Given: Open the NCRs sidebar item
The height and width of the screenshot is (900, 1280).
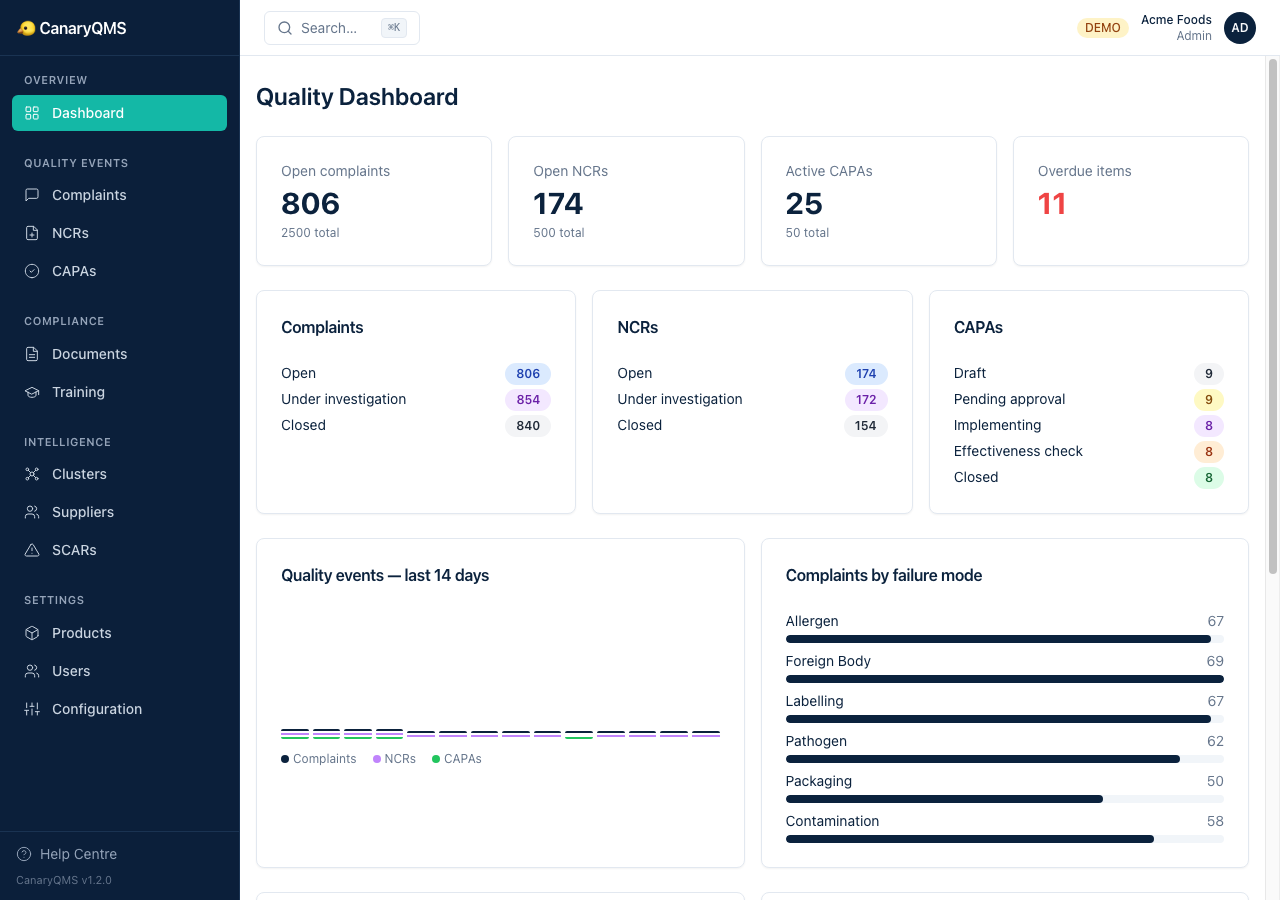Looking at the screenshot, I should click(x=119, y=233).
